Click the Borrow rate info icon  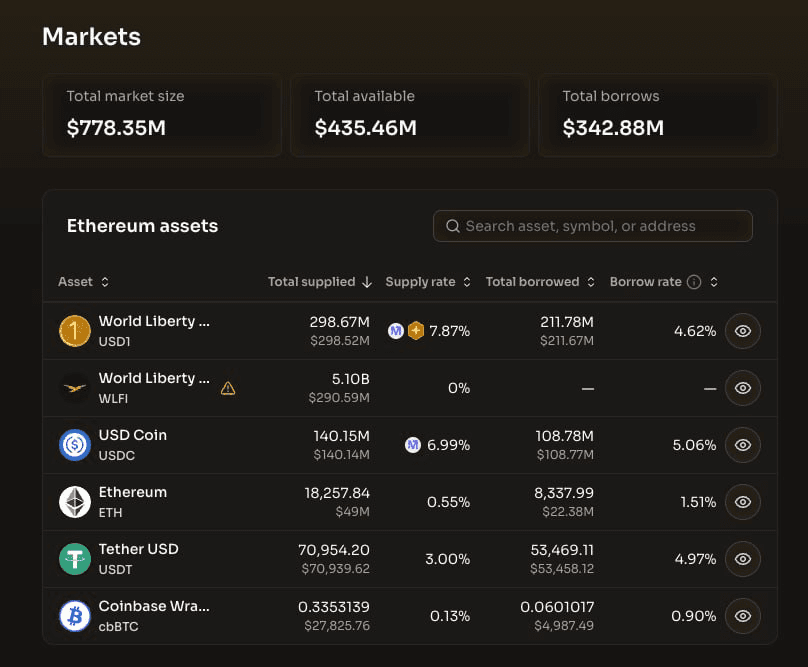pos(694,282)
